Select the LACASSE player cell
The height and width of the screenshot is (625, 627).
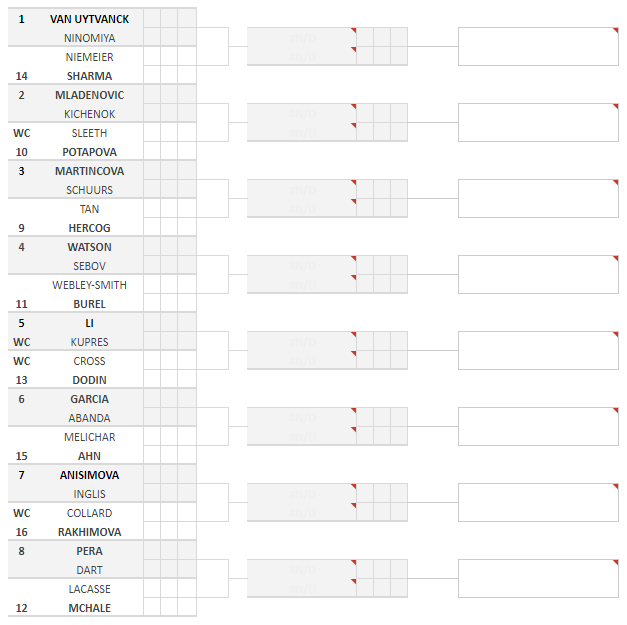point(89,589)
